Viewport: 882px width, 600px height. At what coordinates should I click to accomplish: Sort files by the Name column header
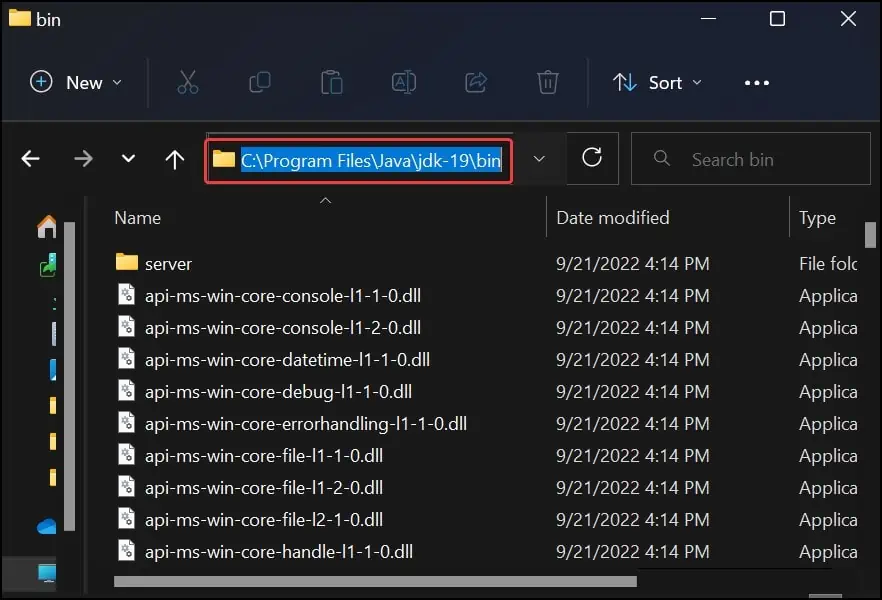137,217
